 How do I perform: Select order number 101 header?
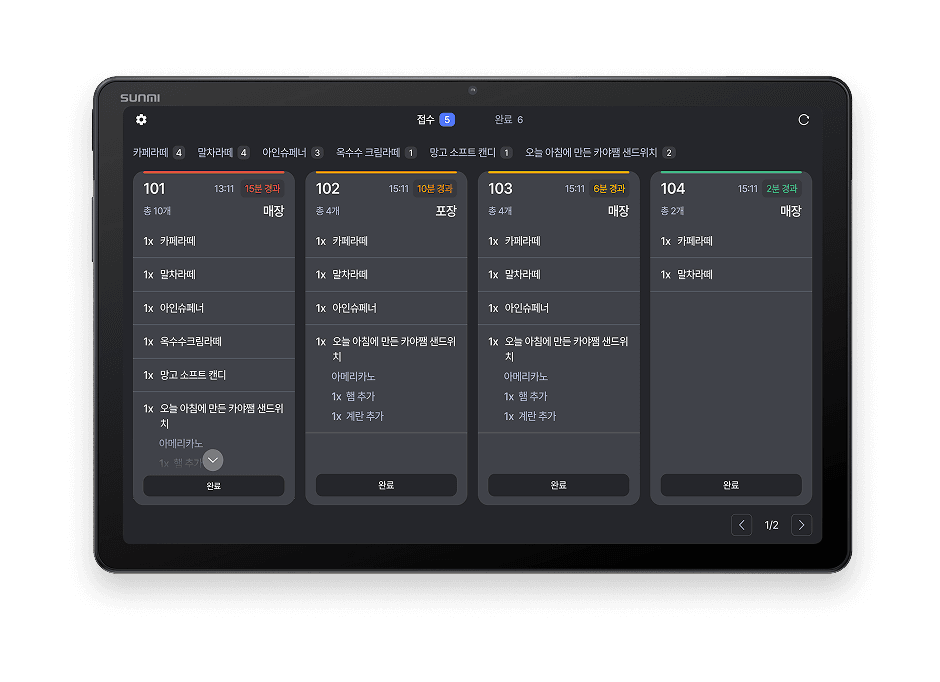[154, 189]
